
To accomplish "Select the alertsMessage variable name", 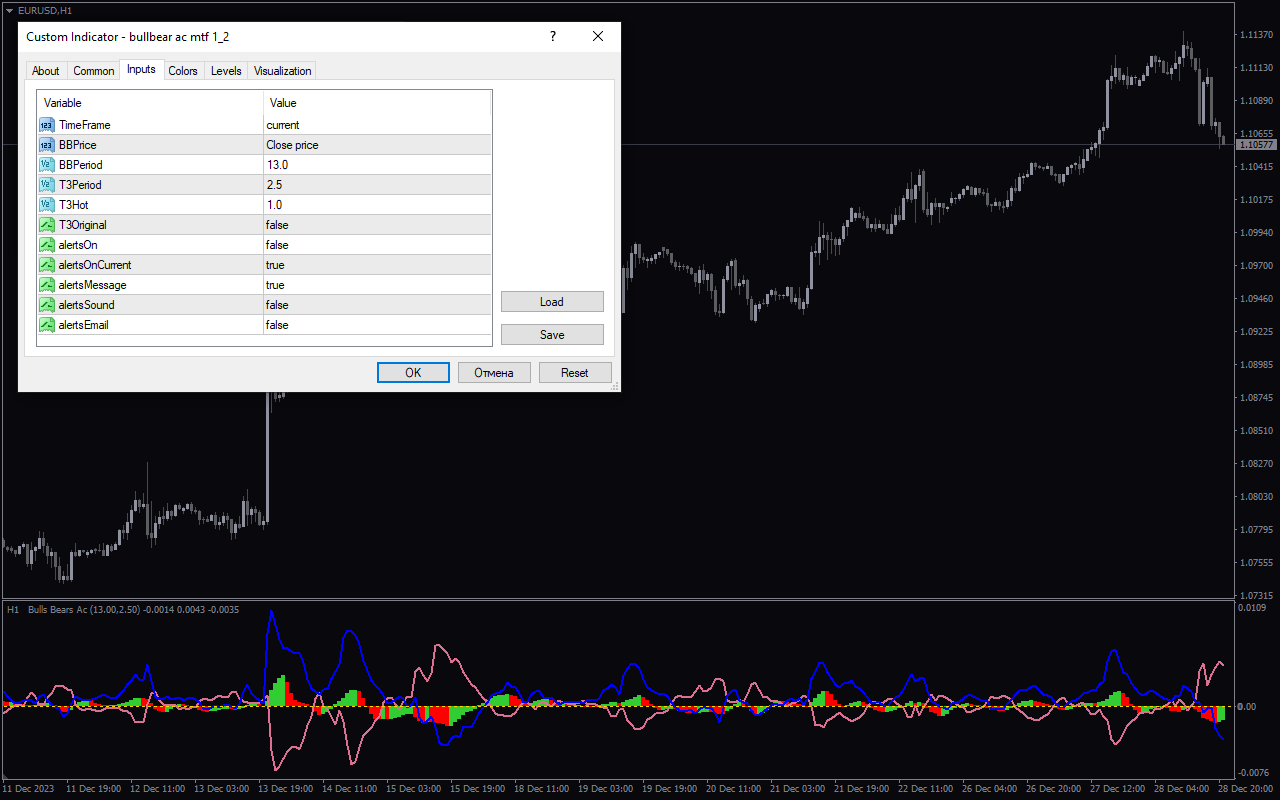I will [x=93, y=285].
